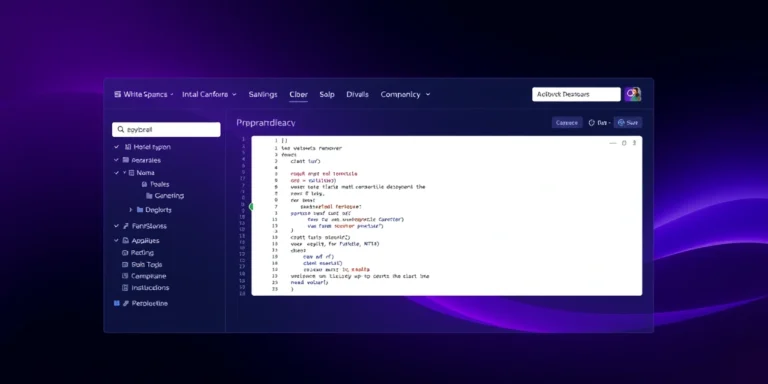The height and width of the screenshot is (384, 768).
Task: Click the White Spancs logo icon
Action: coord(118,95)
